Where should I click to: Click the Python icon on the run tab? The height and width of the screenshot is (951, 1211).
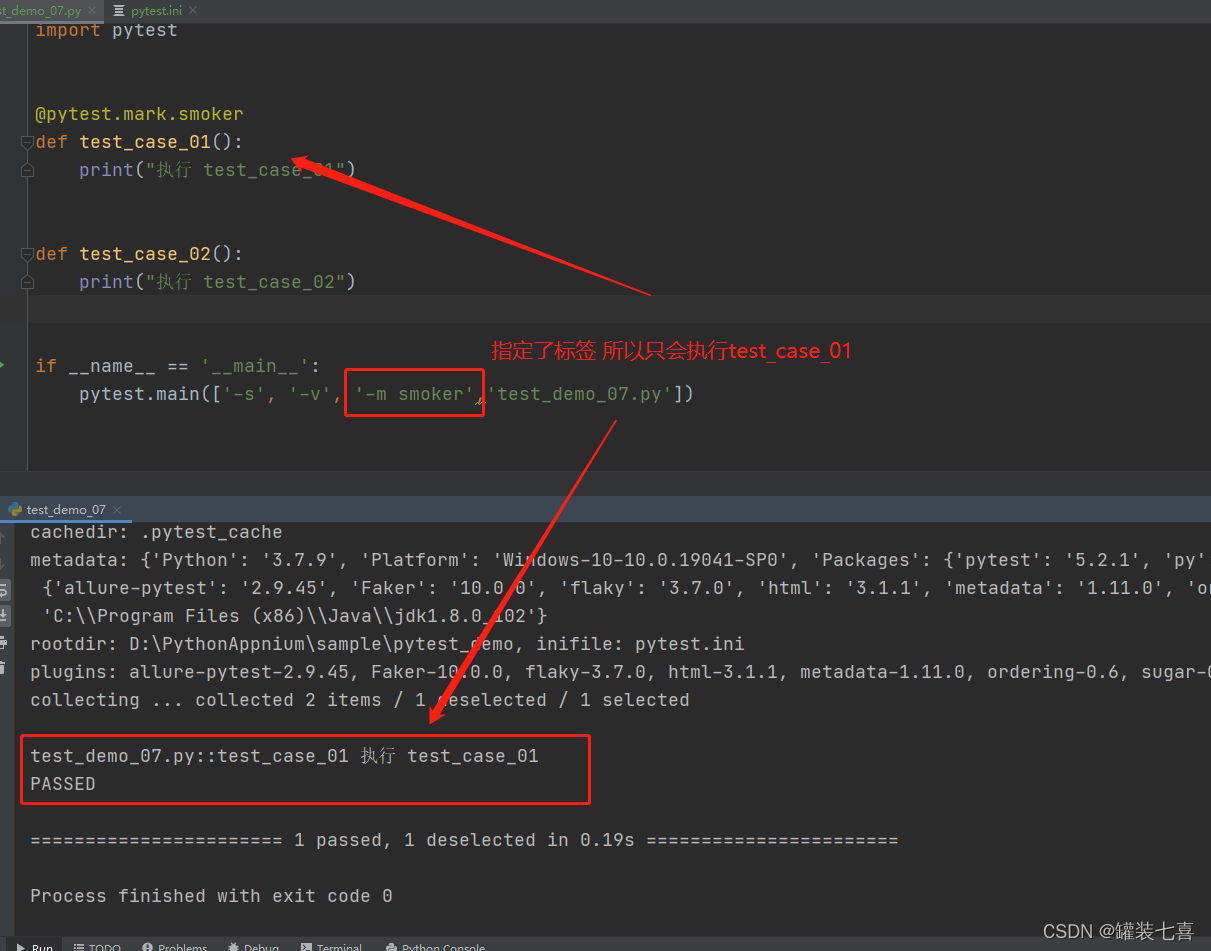pos(15,509)
